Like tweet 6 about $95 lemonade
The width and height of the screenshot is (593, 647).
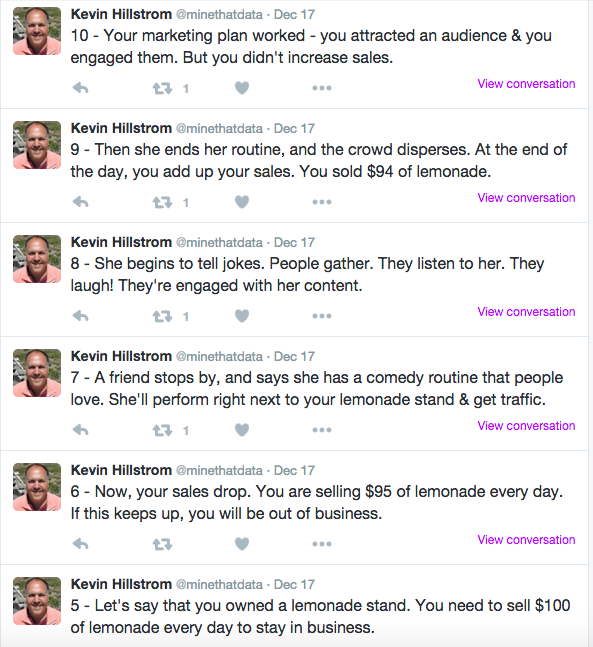(242, 544)
